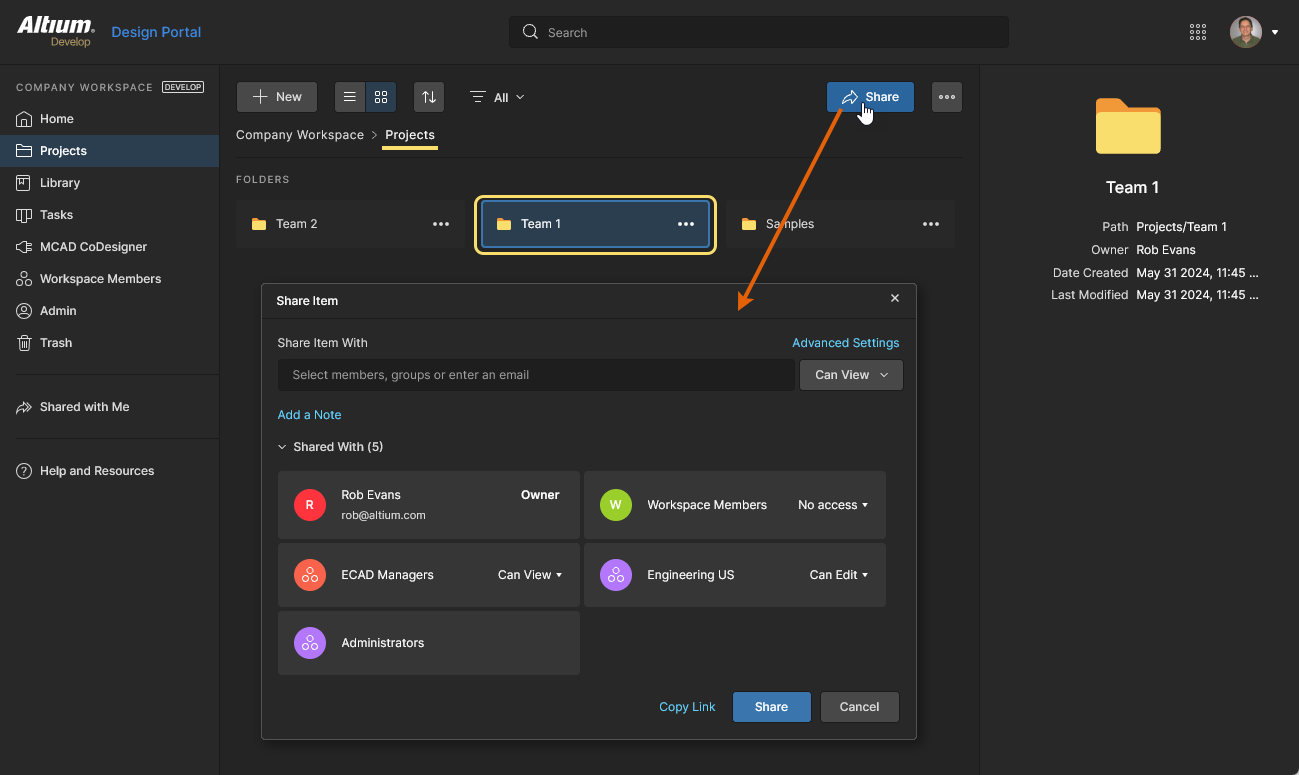The height and width of the screenshot is (775, 1299).
Task: Change Workspace Members access level dropdown
Action: pos(833,505)
